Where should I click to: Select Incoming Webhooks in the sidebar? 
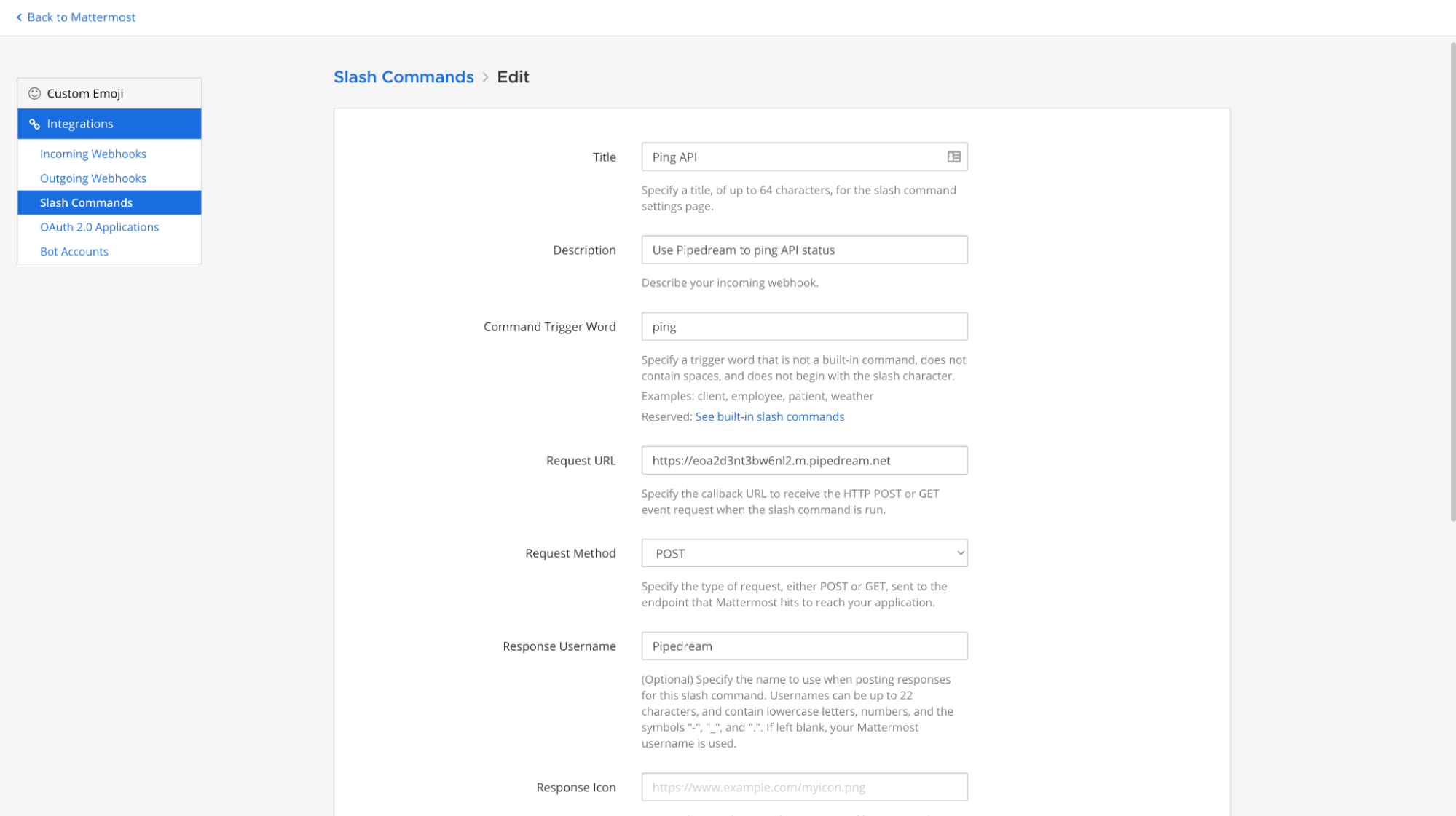[x=93, y=154]
